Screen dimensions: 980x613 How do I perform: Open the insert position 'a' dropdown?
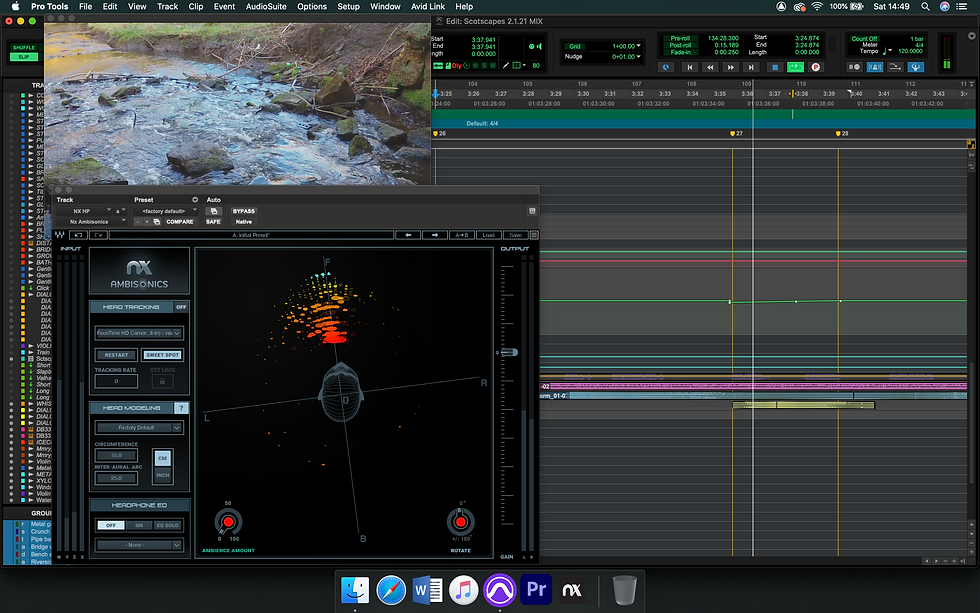(x=121, y=211)
